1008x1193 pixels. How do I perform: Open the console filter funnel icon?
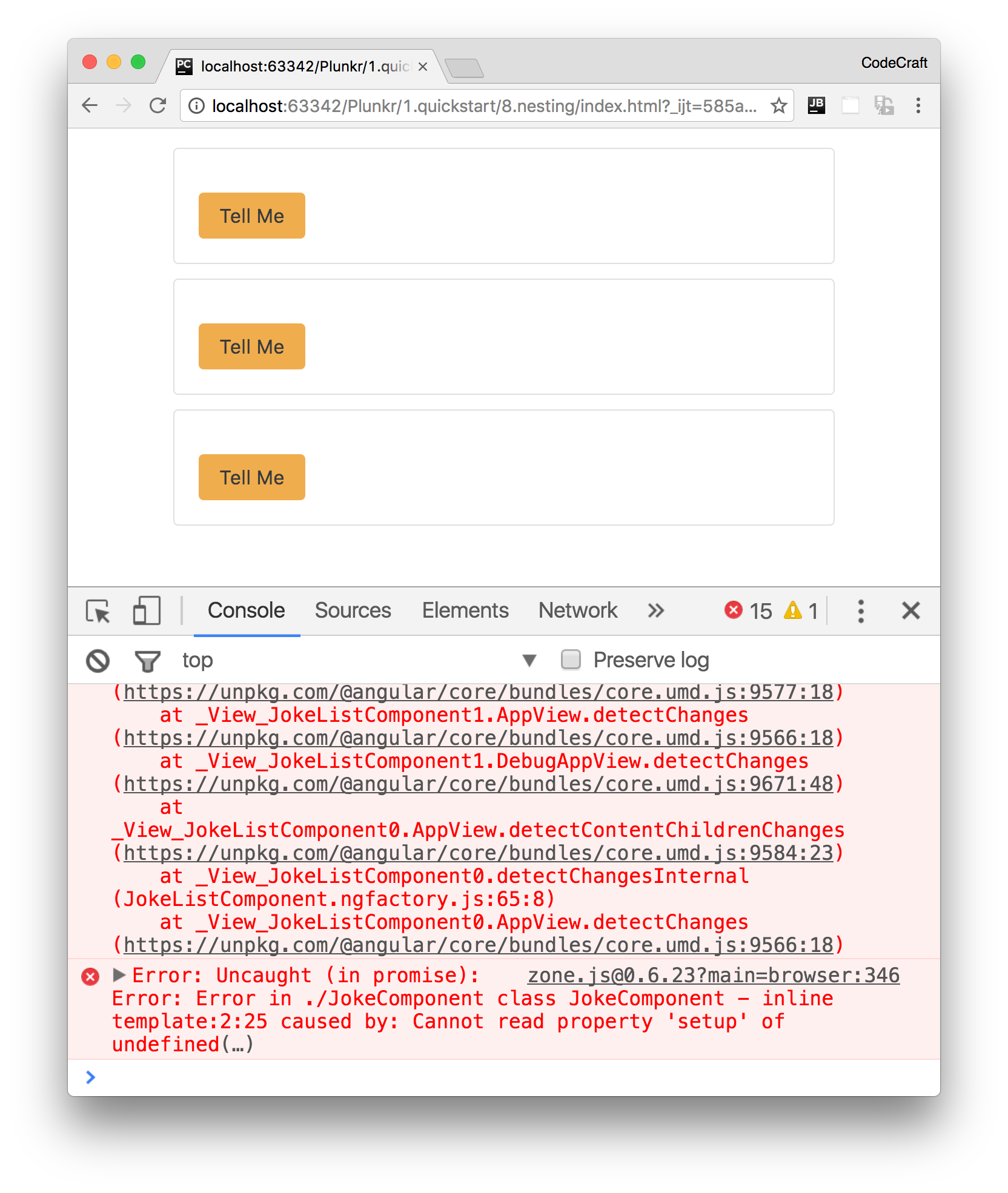click(x=147, y=661)
